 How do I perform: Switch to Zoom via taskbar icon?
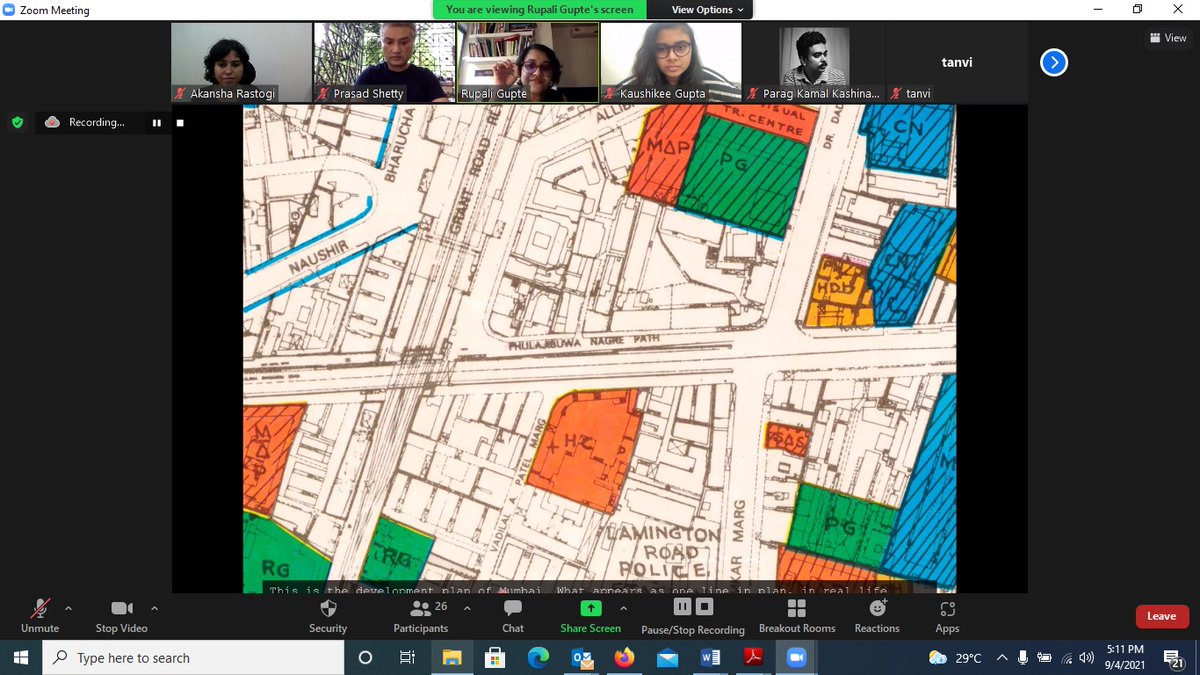point(797,658)
